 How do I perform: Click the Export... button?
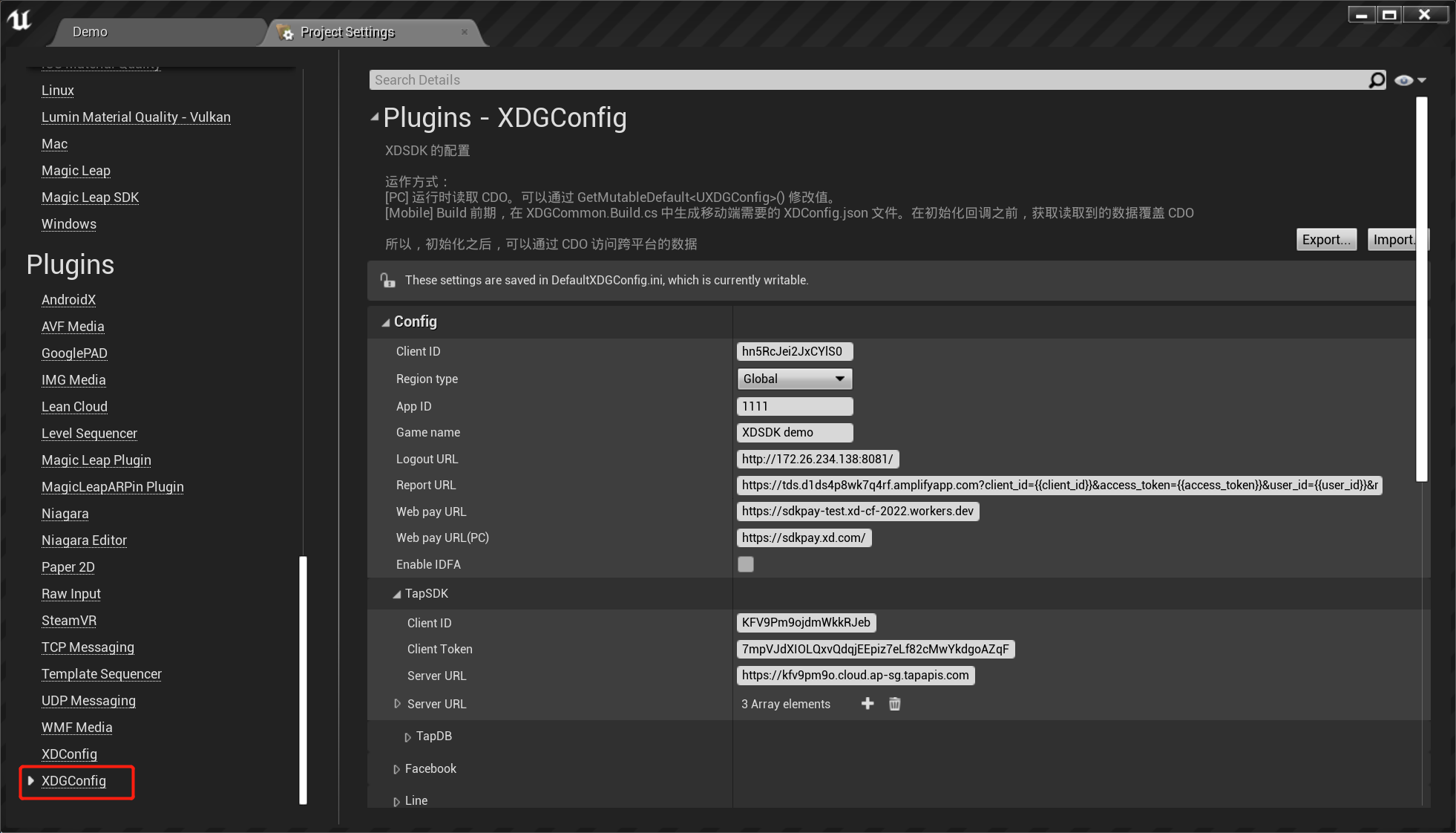1326,239
